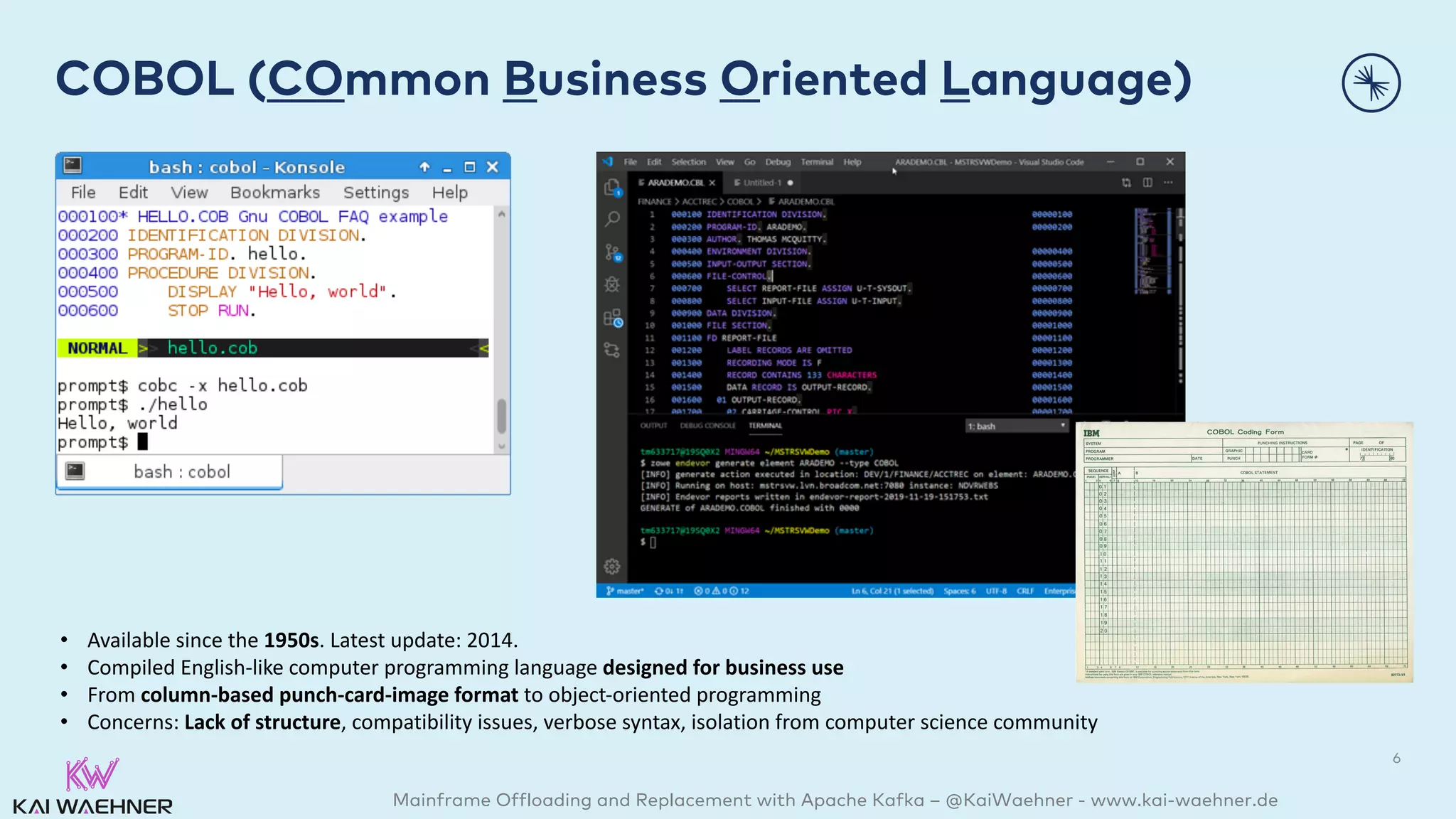
Task: Click the master branch status item
Action: [x=625, y=591]
